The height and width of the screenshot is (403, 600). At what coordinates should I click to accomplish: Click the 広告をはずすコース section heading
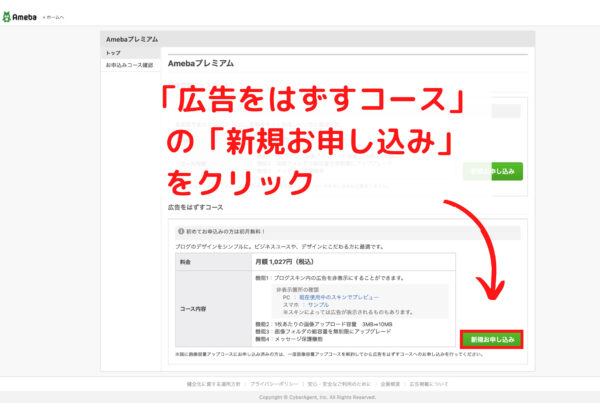(x=196, y=207)
